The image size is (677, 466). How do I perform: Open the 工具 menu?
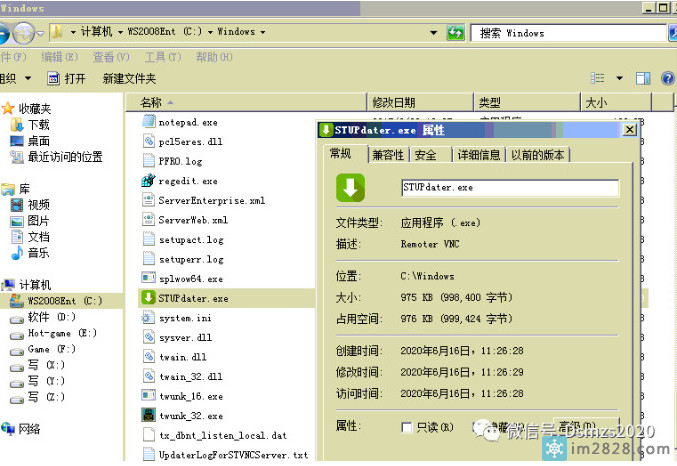[x=160, y=57]
